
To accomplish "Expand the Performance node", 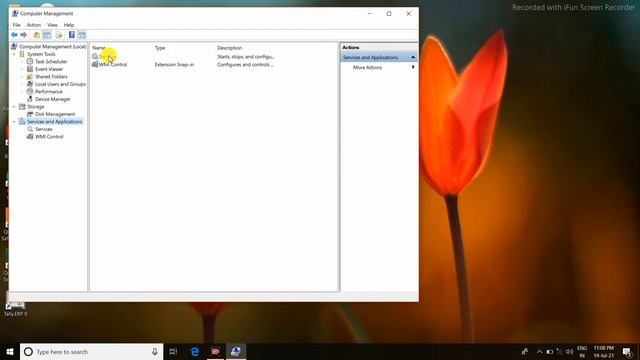I will click(22, 91).
